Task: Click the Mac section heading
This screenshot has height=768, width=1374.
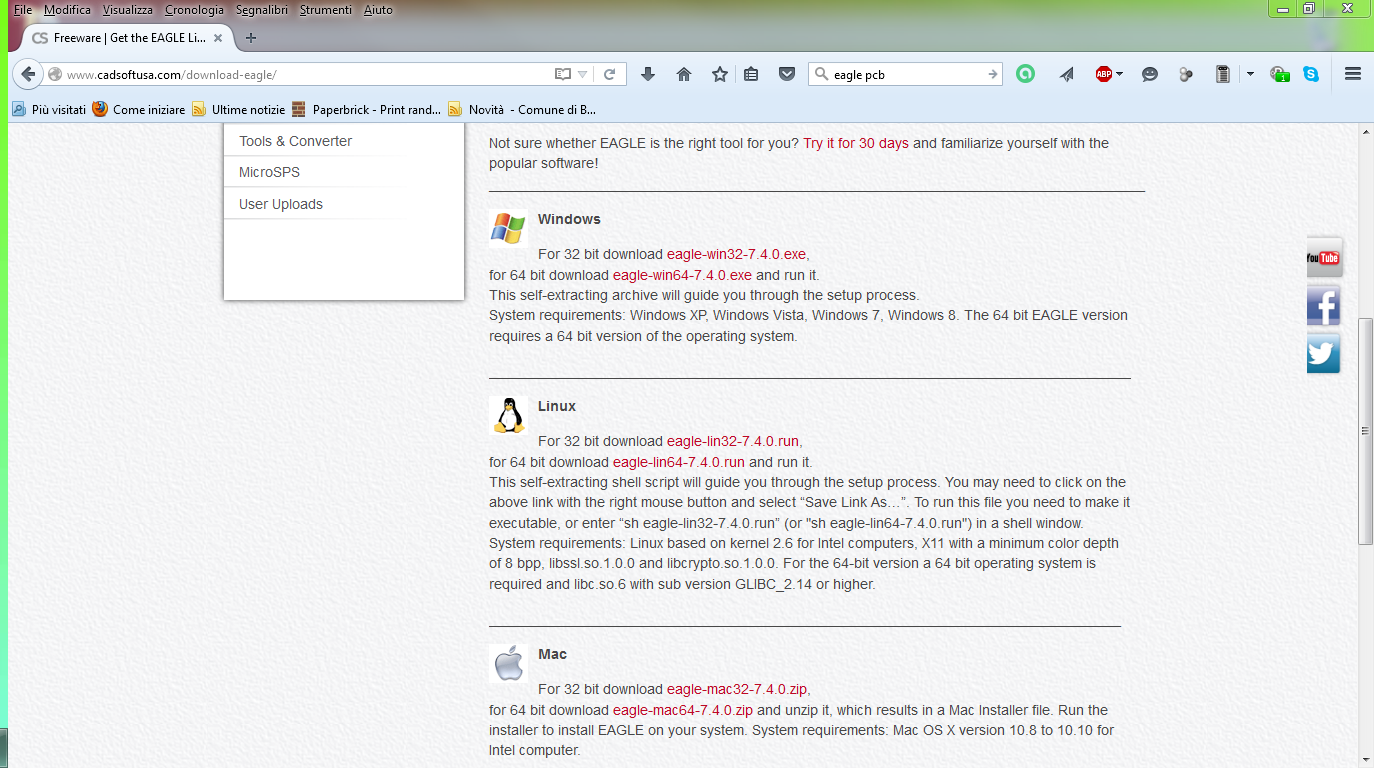Action: click(x=552, y=654)
